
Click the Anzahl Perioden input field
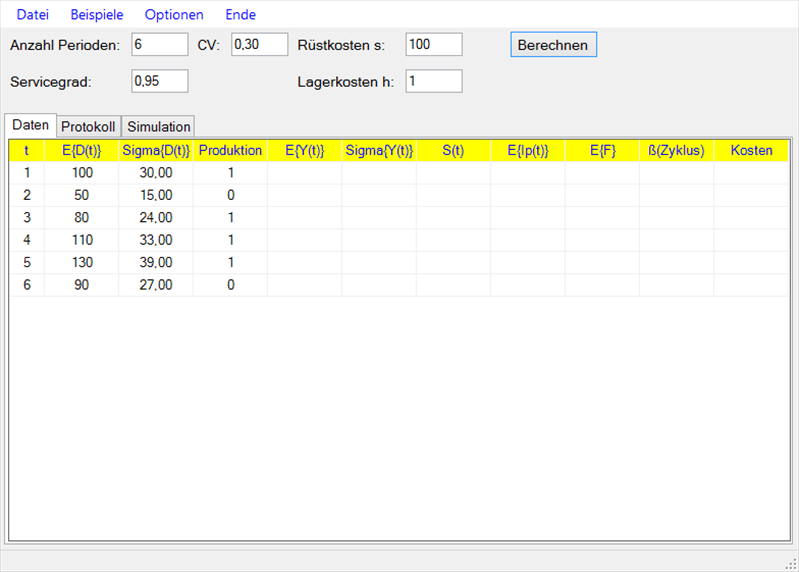coord(159,45)
